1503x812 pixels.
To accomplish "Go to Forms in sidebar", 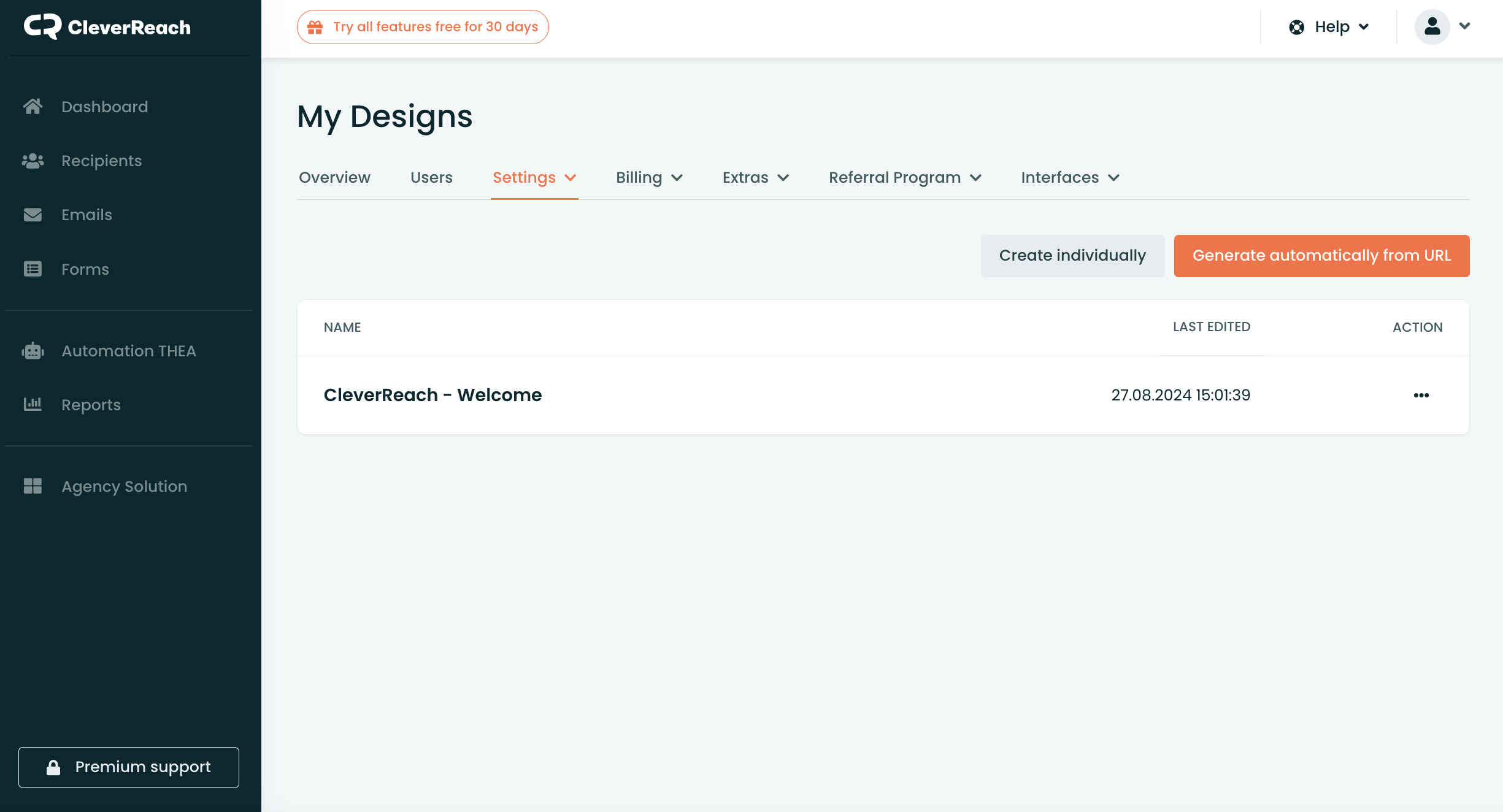I will point(85,269).
